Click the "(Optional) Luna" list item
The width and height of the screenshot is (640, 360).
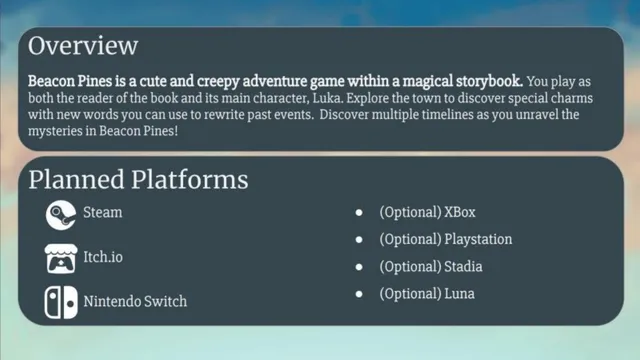click(x=427, y=294)
